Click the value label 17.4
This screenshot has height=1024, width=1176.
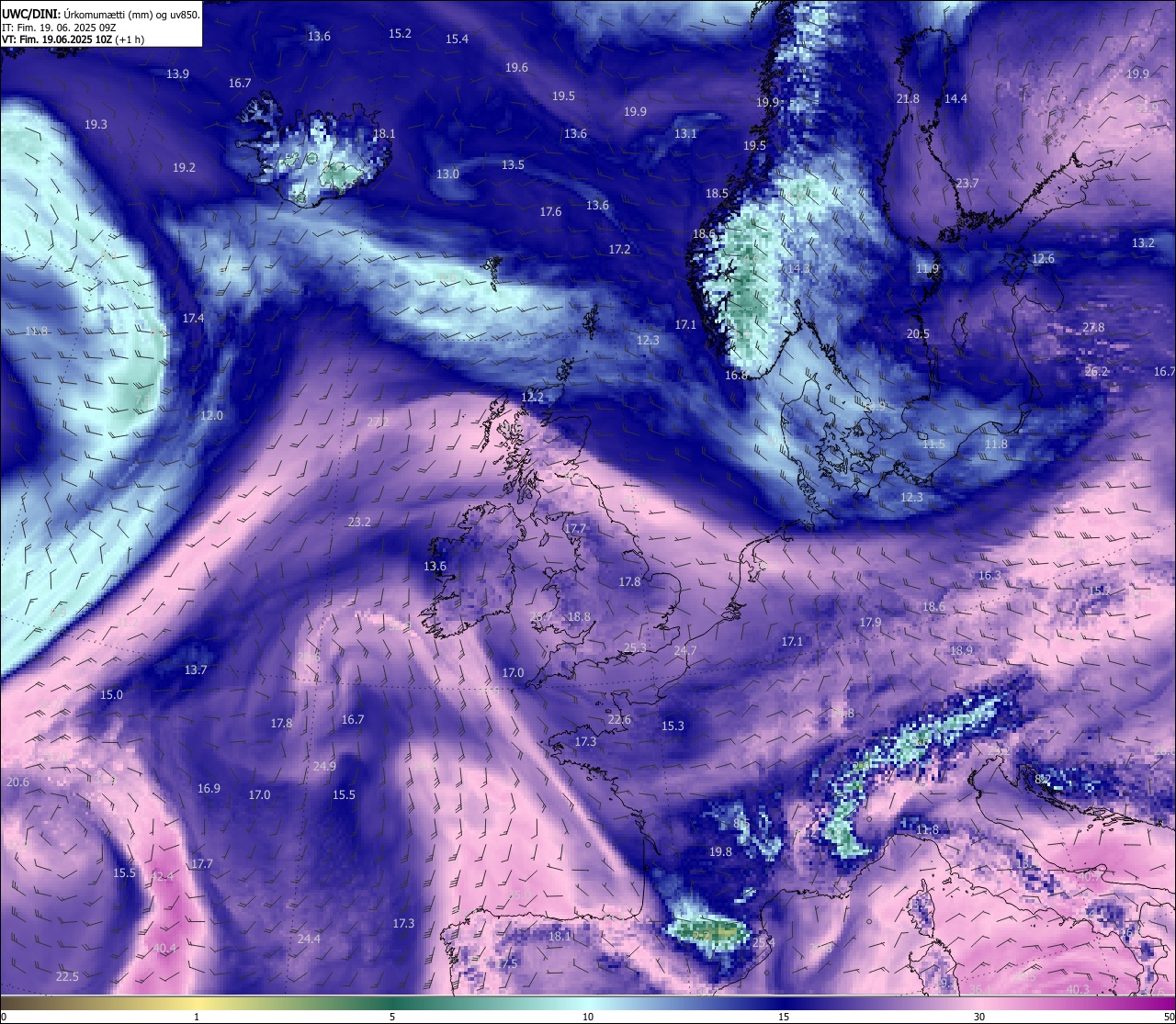tap(193, 318)
